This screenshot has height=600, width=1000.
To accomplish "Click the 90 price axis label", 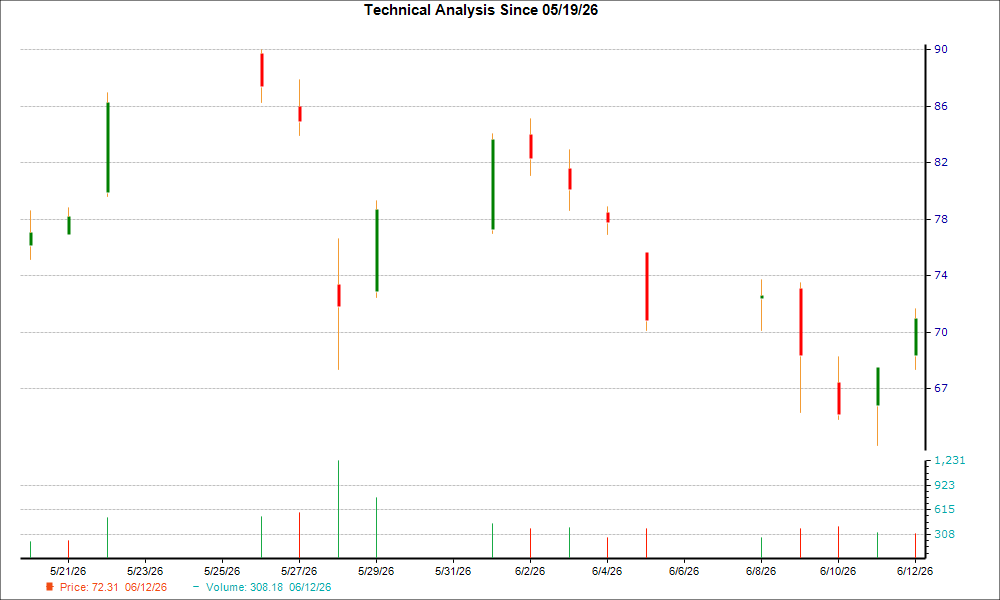I will [x=941, y=49].
